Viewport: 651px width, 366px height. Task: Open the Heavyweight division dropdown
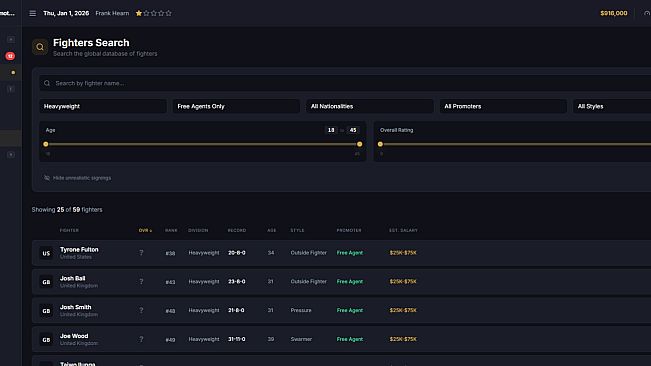coord(103,106)
